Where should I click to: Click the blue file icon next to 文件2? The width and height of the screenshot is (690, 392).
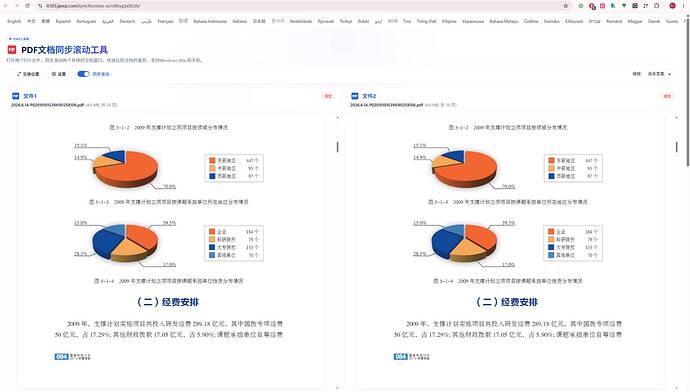(355, 96)
